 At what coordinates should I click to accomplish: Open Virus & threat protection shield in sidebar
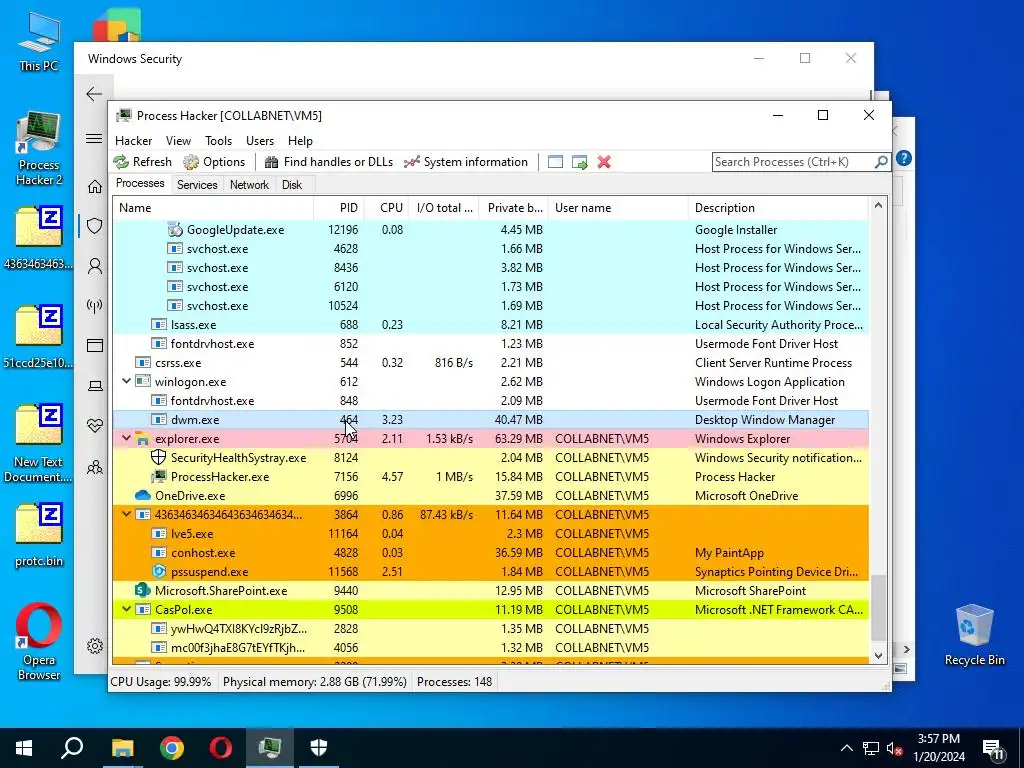pos(95,226)
